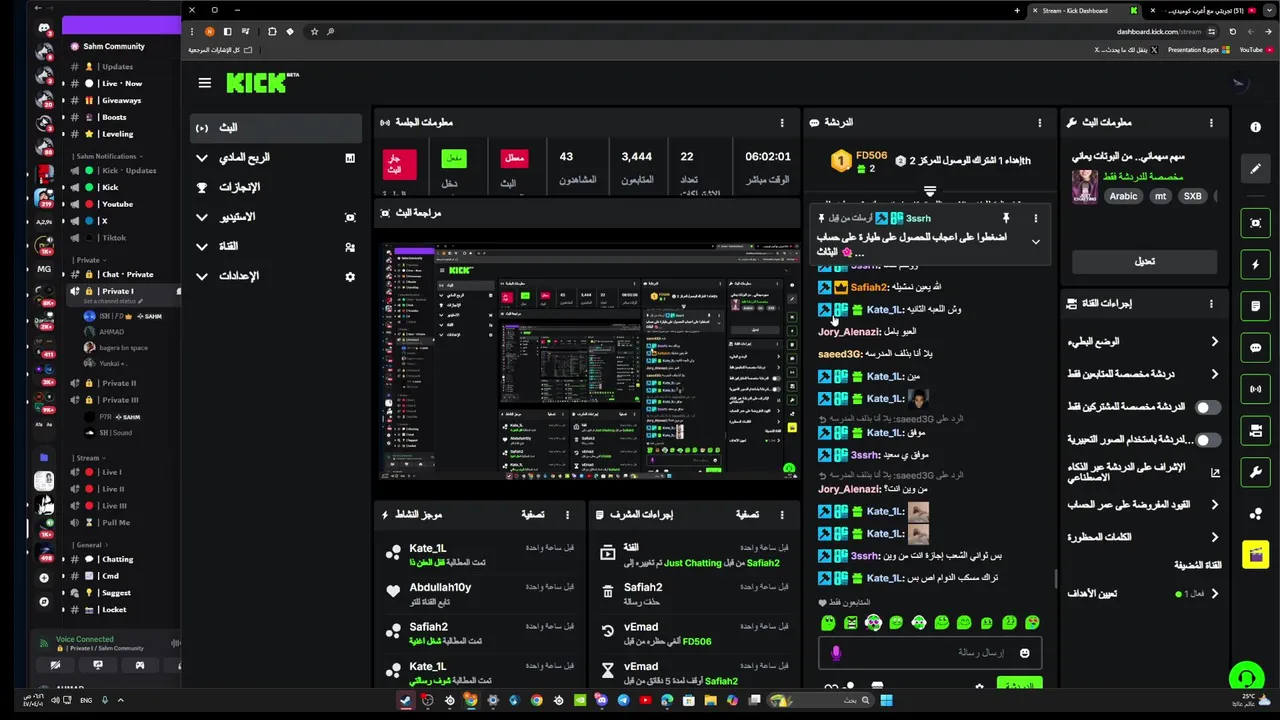Open channel actions panel three-dot menu
1280x720 pixels.
[1211, 303]
